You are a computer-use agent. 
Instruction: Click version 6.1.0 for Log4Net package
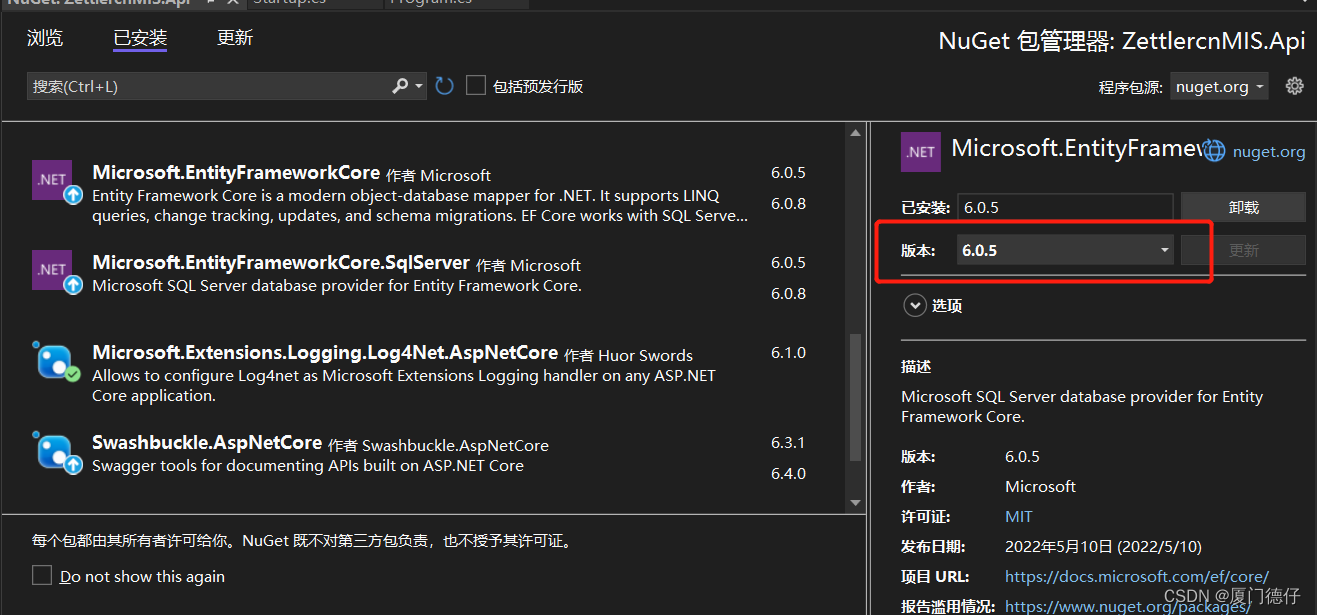[x=788, y=353]
